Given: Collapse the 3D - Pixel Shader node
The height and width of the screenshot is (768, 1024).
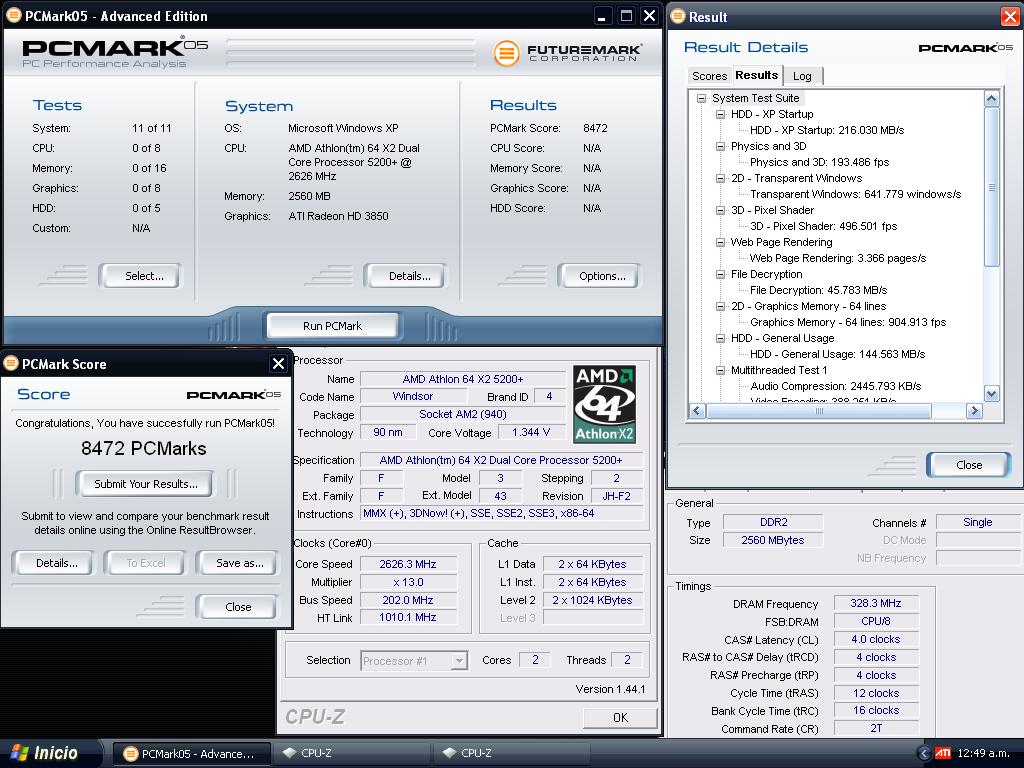Looking at the screenshot, I should tap(720, 210).
